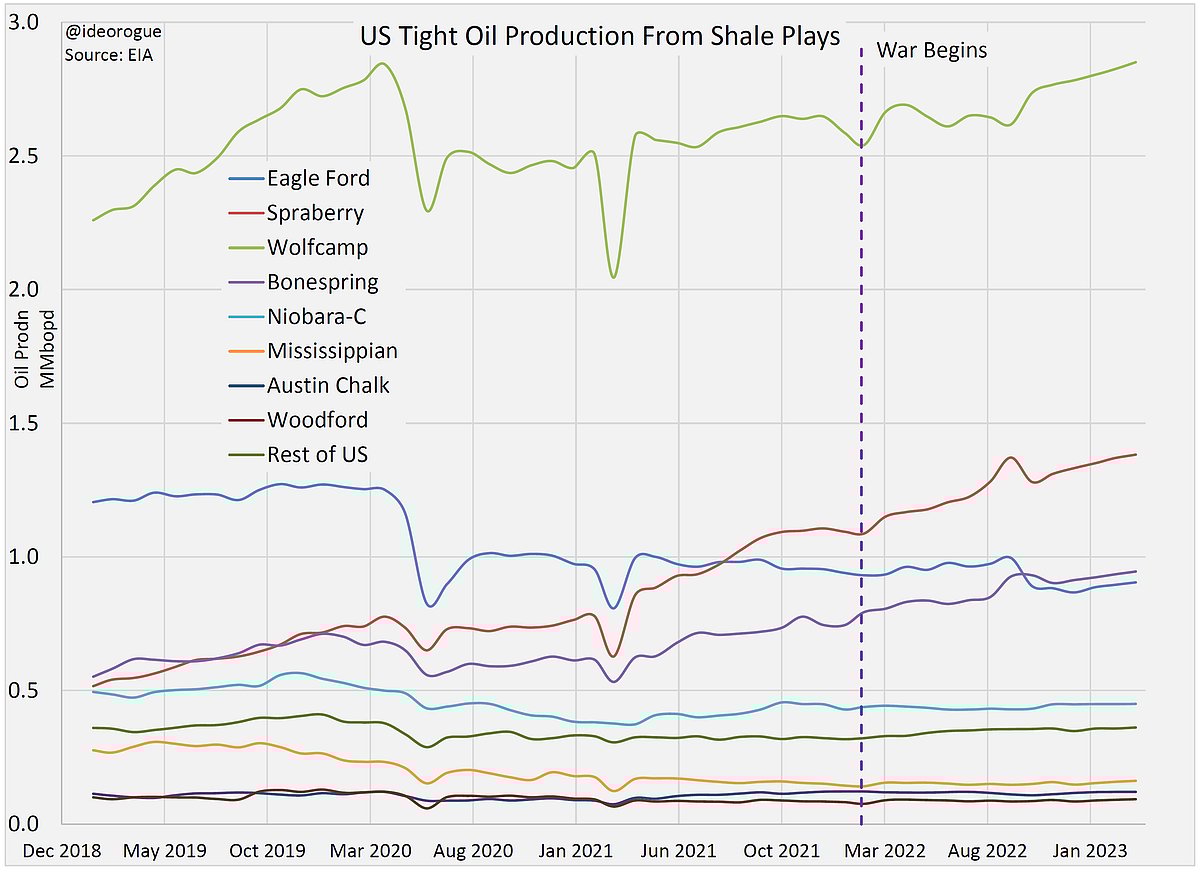Click the Dec 2018 x-axis label
The width and height of the screenshot is (1200, 874).
pyautogui.click(x=62, y=852)
